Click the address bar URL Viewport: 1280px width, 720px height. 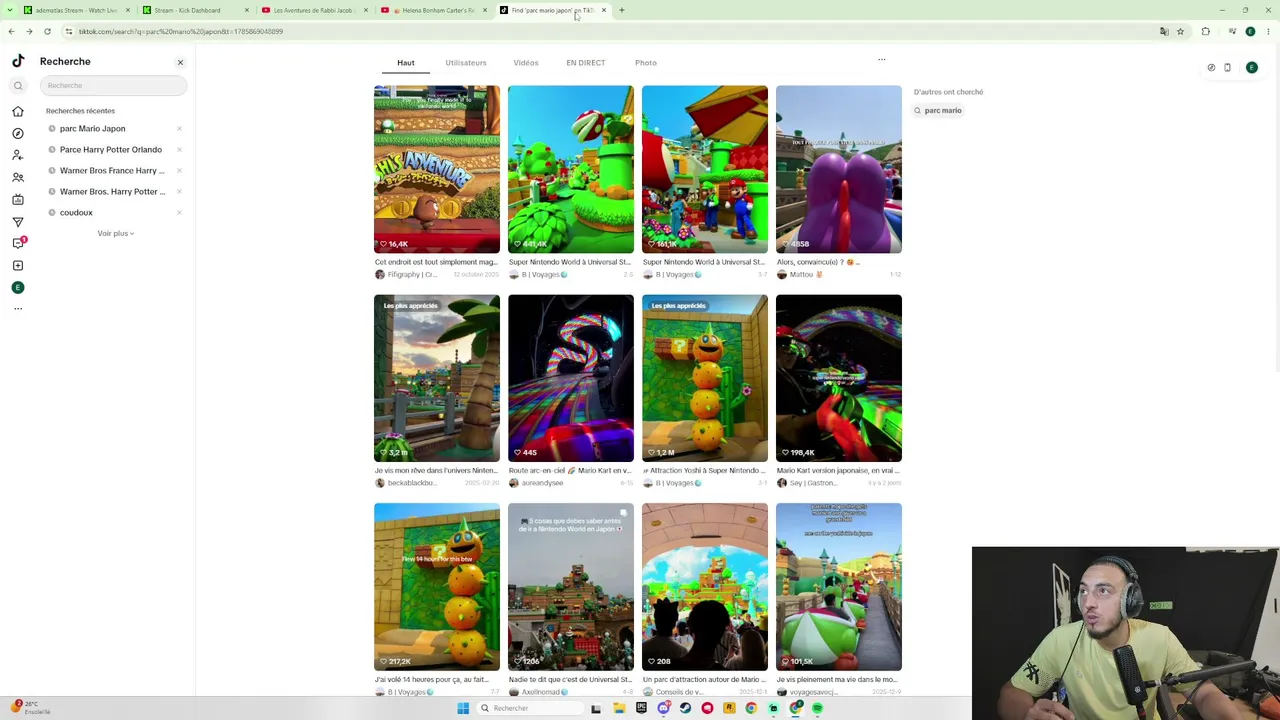[181, 32]
